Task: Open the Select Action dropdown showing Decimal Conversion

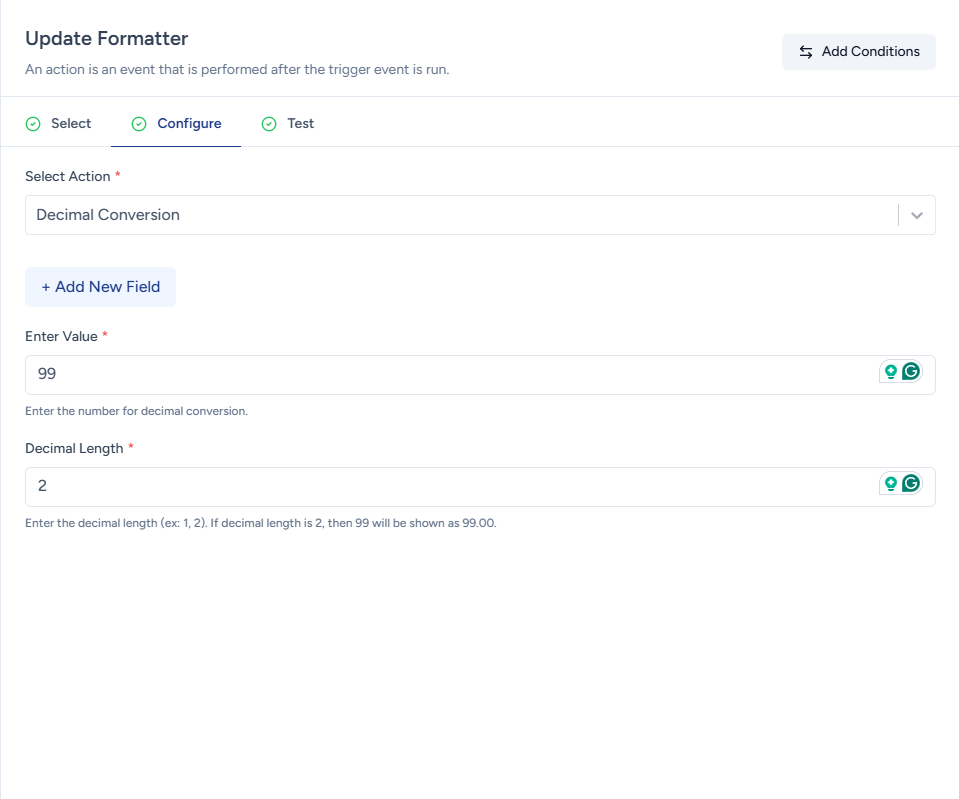Action: pyautogui.click(x=460, y=215)
